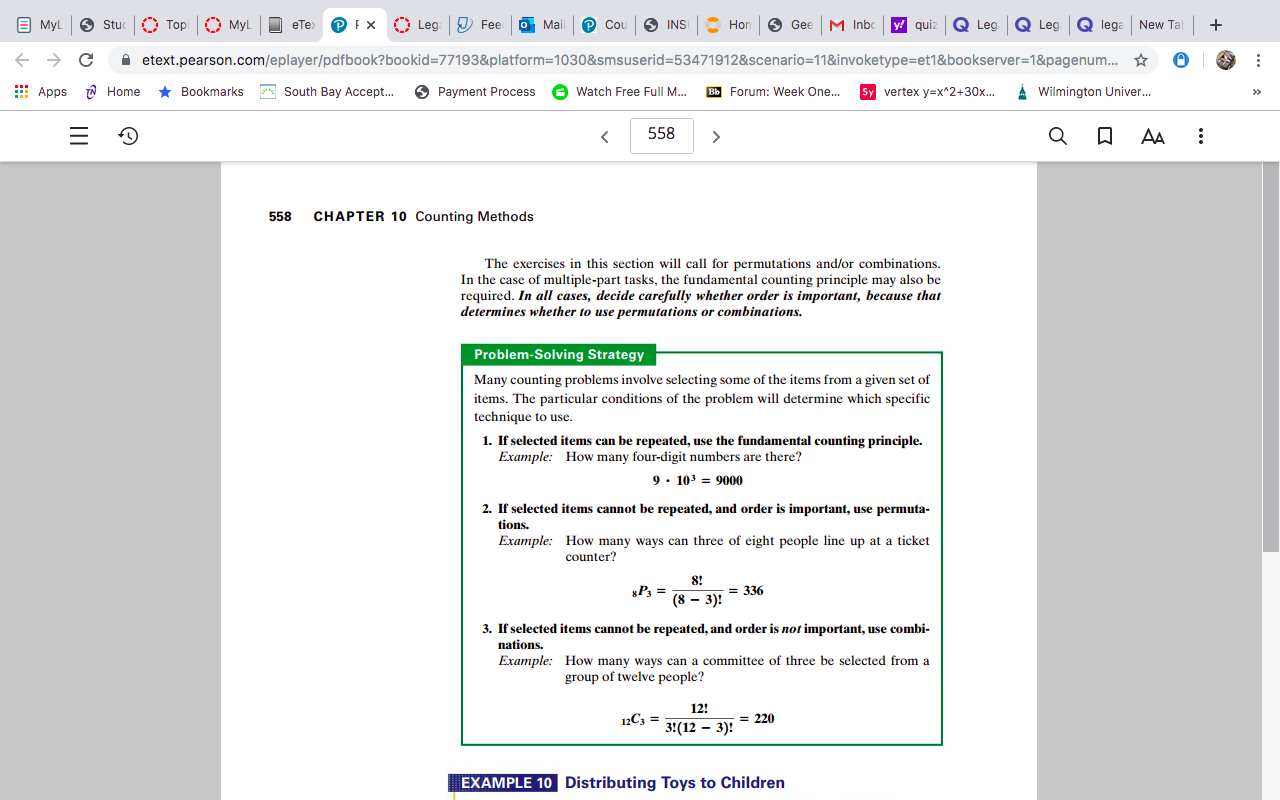1280x800 pixels.
Task: Open the eText more options menu
Action: tap(1201, 136)
